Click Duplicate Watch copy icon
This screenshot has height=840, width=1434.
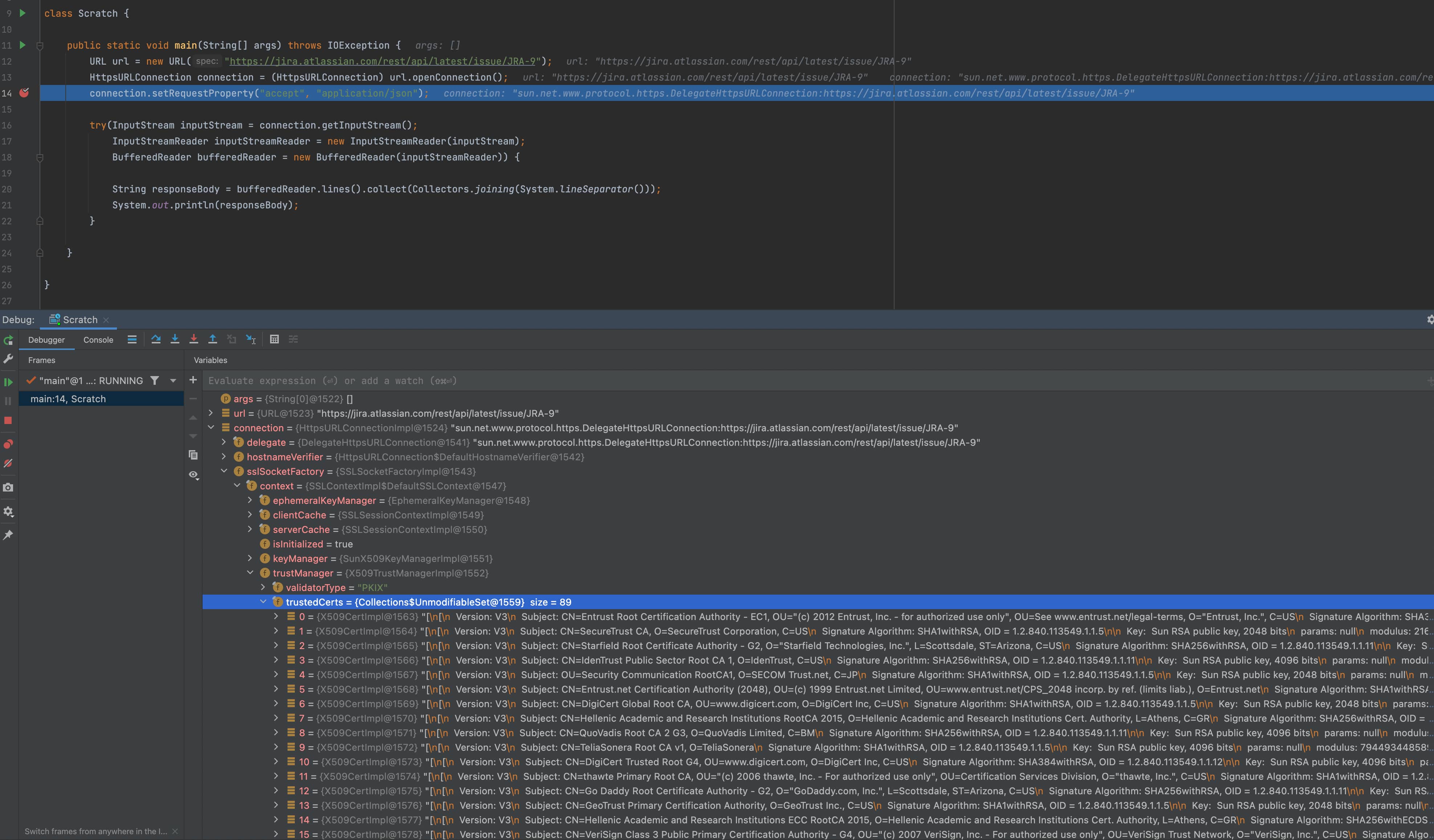(x=193, y=455)
